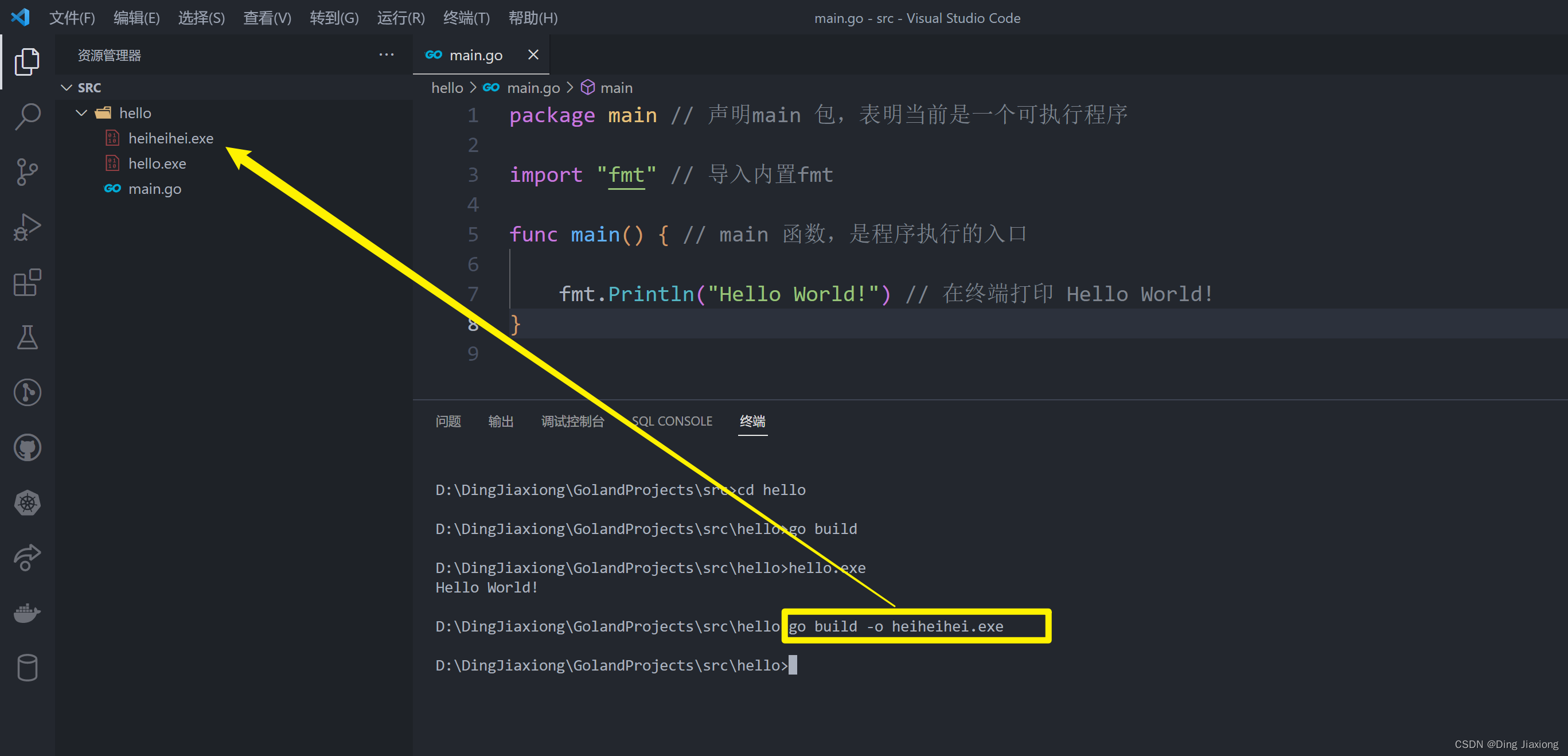Open the 编辑(E) menu

pos(136,18)
